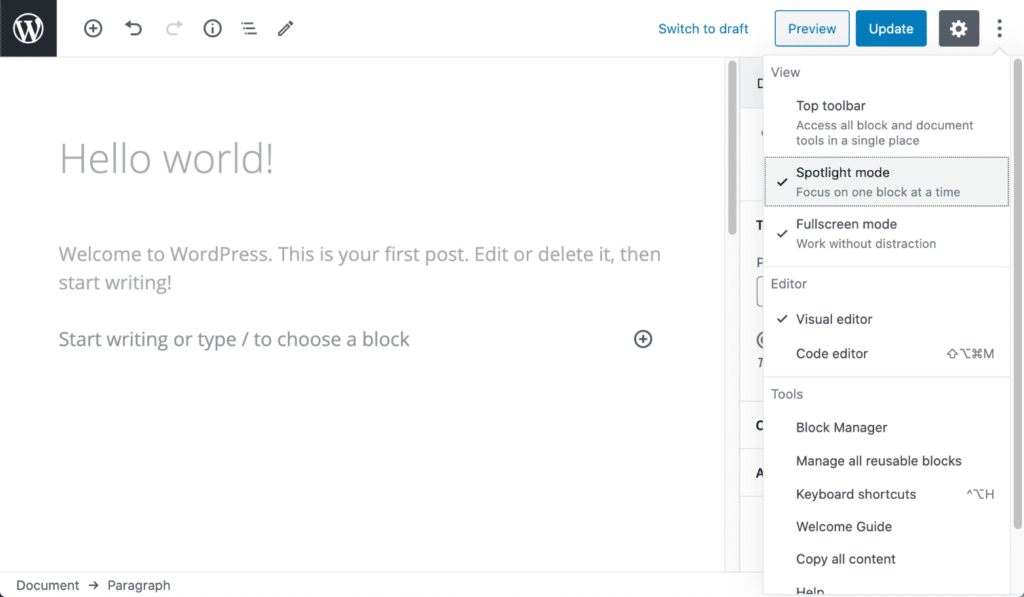
Task: Click the Update button
Action: click(x=891, y=28)
